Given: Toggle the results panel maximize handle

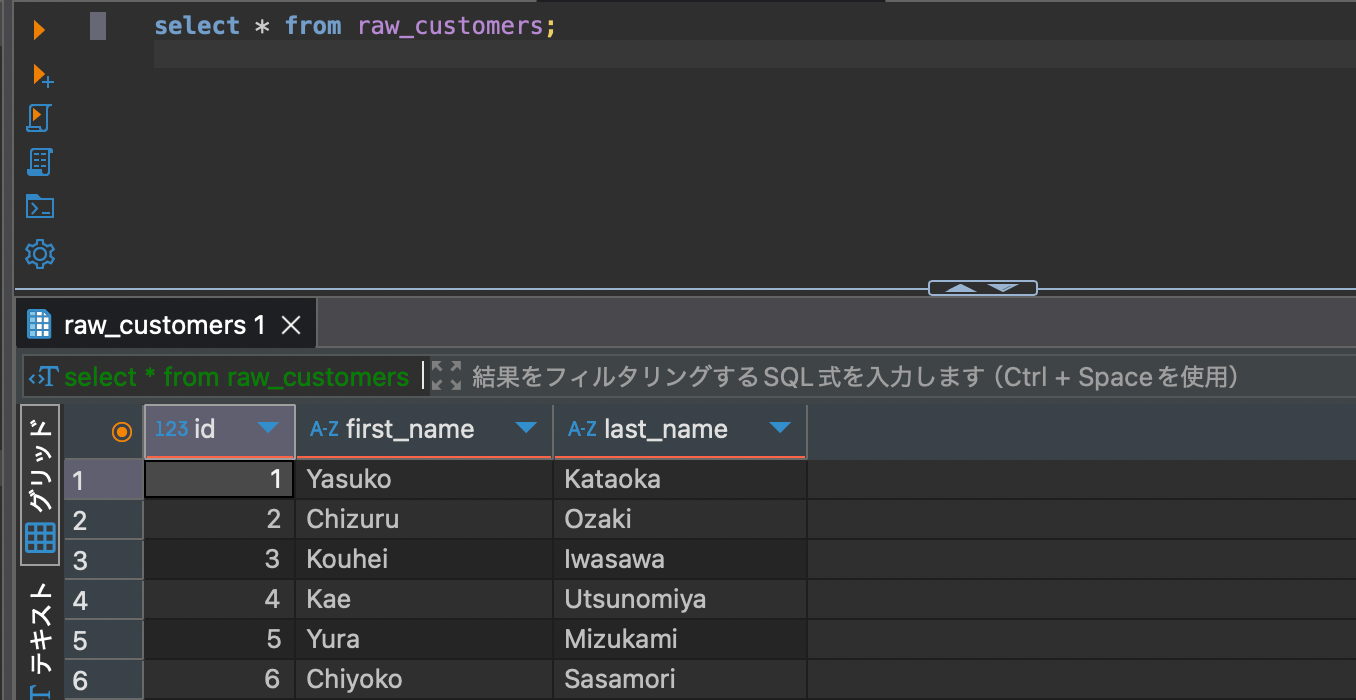Looking at the screenshot, I should click(x=983, y=288).
